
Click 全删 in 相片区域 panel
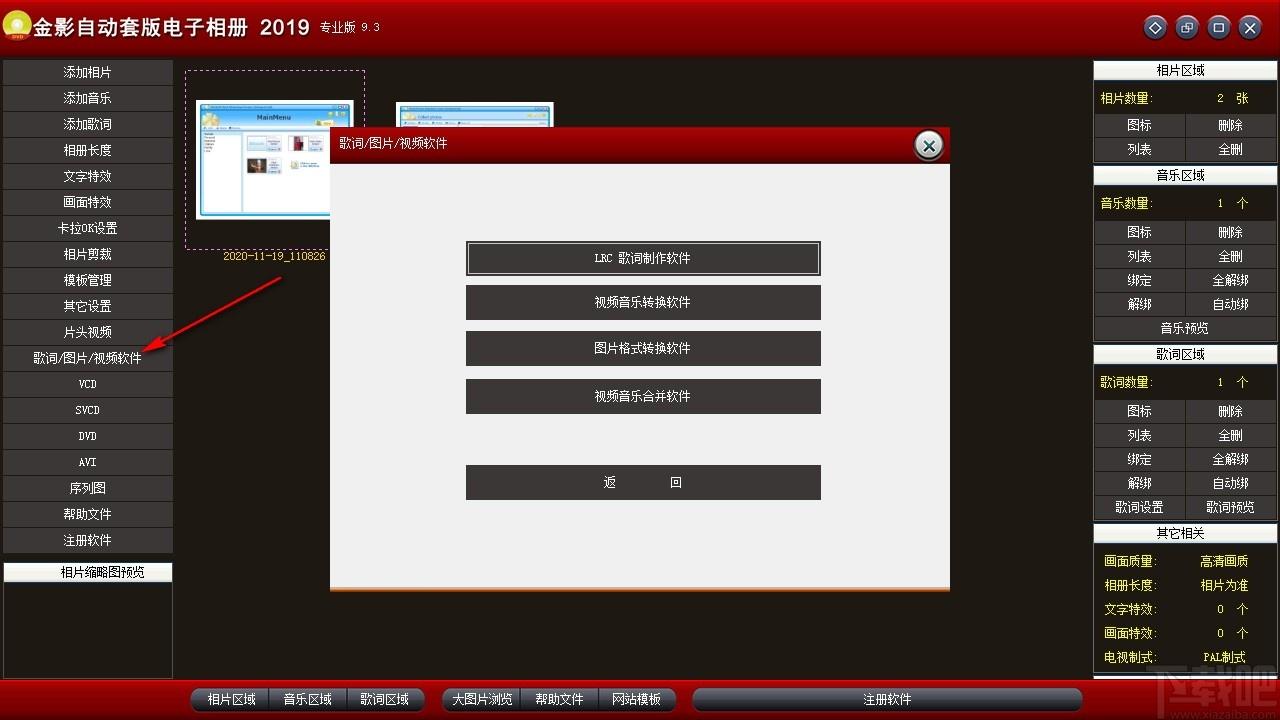[1230, 149]
